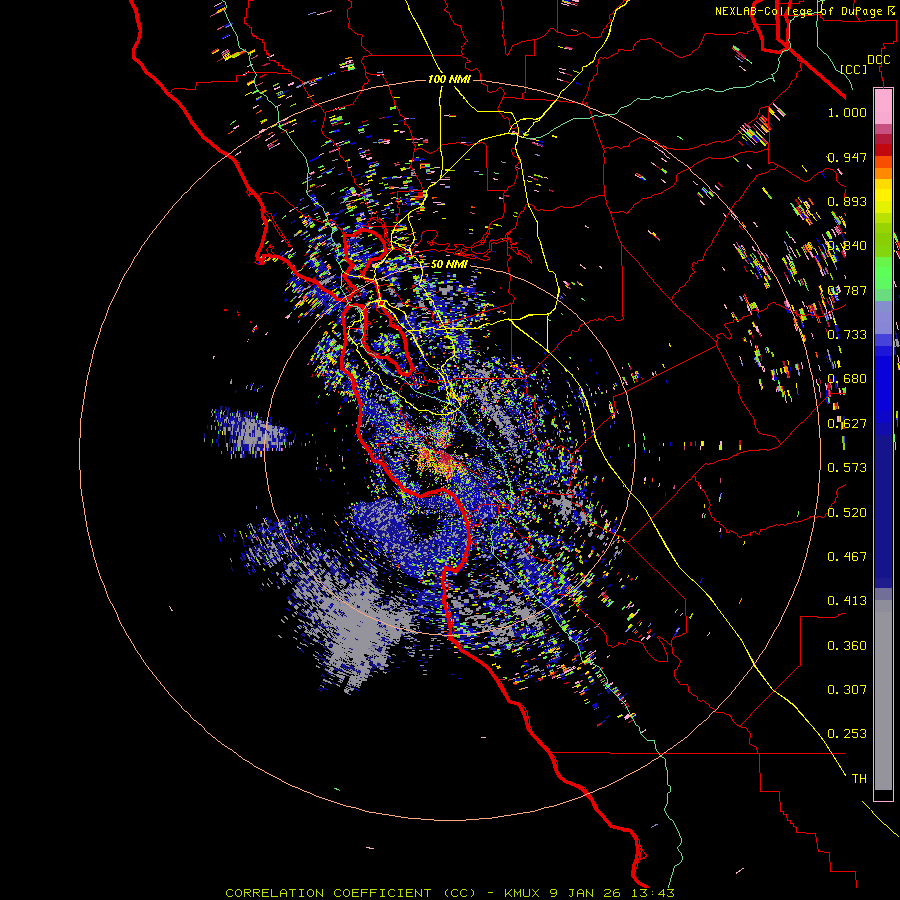900x900 pixels.
Task: Click the CORRELATION COEFFICIENT (CC) caption
Action: coord(350,893)
